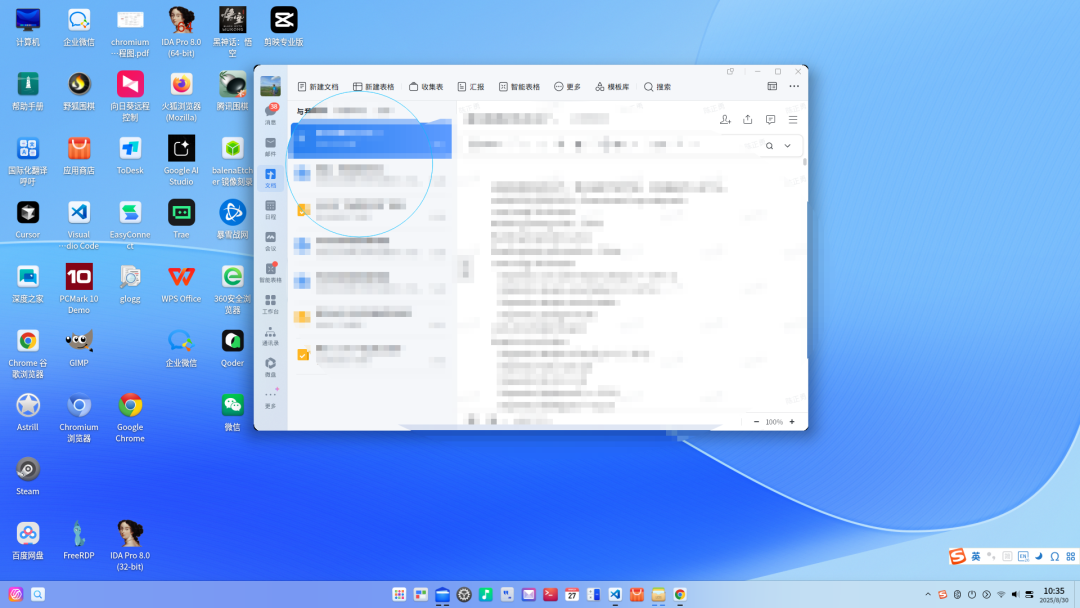Open the ToDesk desktop icon
Screen dimensions: 1080x608
[129, 156]
